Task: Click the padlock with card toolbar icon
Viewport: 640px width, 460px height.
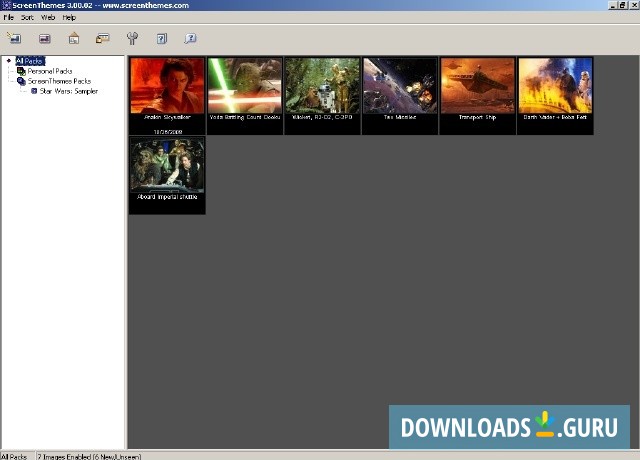Action: click(102, 38)
